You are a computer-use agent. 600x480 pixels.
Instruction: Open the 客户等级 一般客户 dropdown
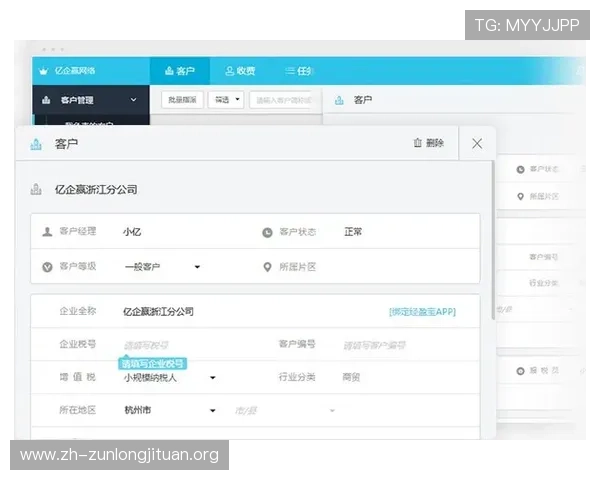click(x=162, y=267)
